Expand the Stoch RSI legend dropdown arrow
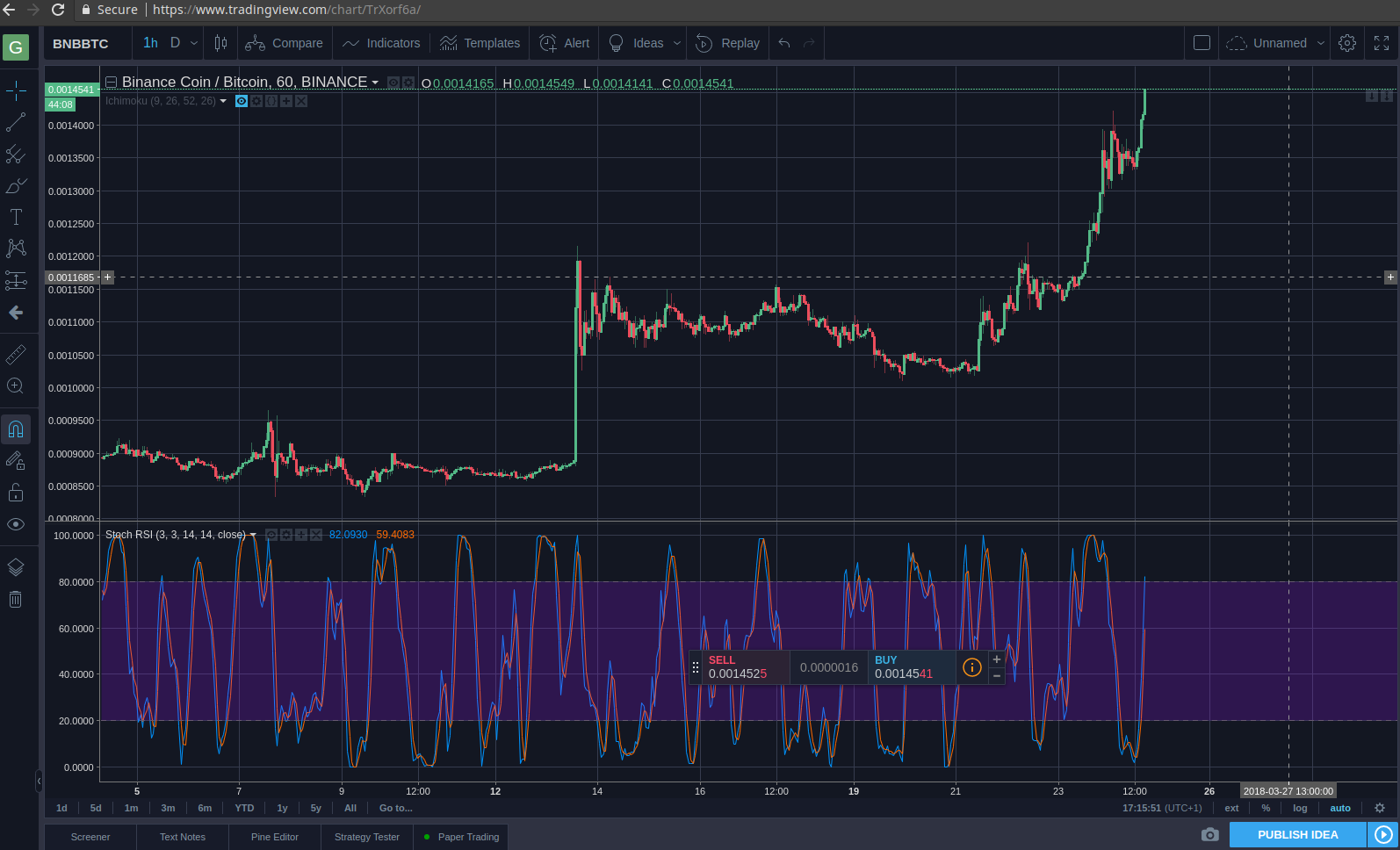The width and height of the screenshot is (1400, 850). (x=253, y=535)
